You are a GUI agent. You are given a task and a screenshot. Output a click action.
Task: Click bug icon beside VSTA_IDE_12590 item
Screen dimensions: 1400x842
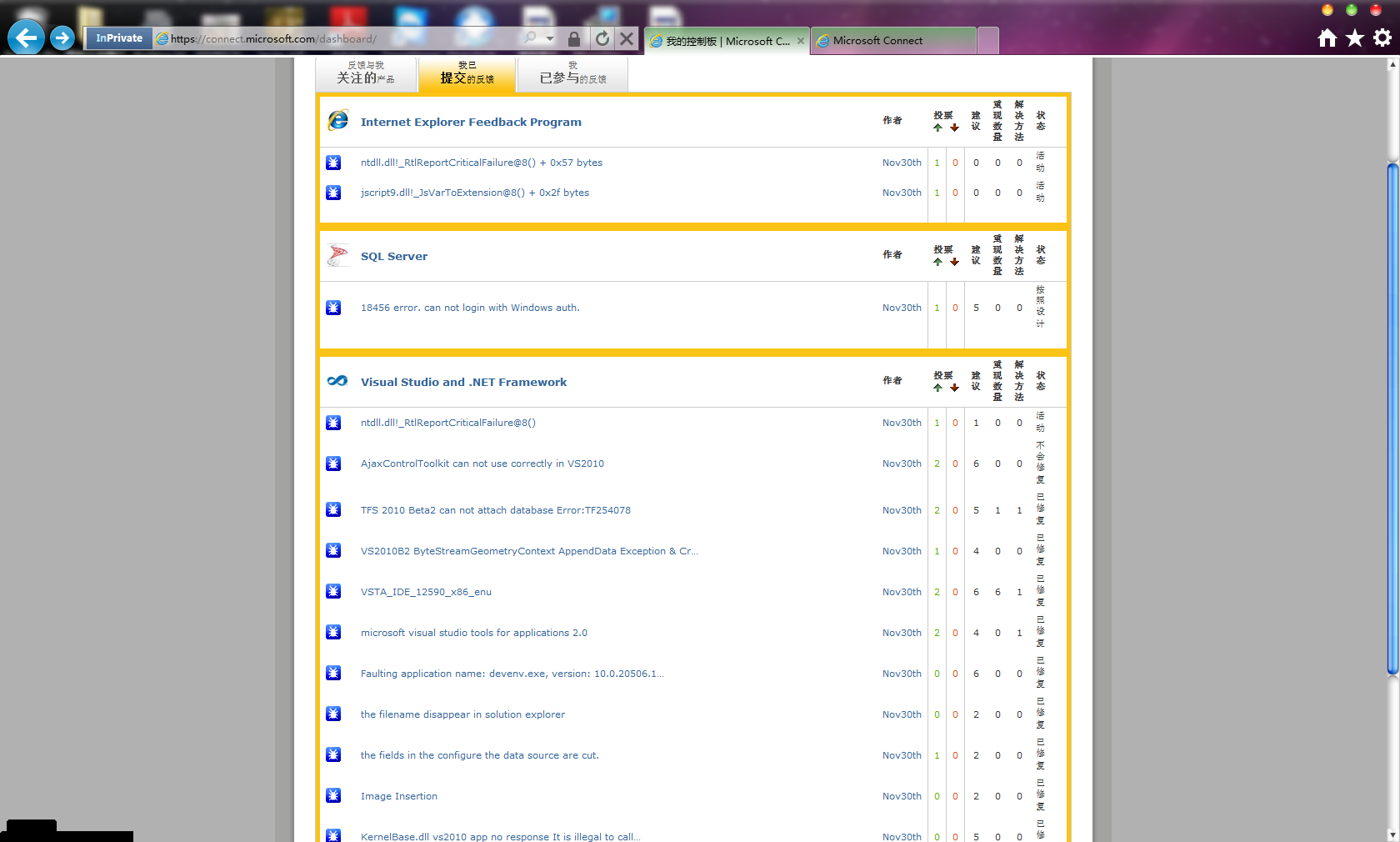tap(333, 591)
